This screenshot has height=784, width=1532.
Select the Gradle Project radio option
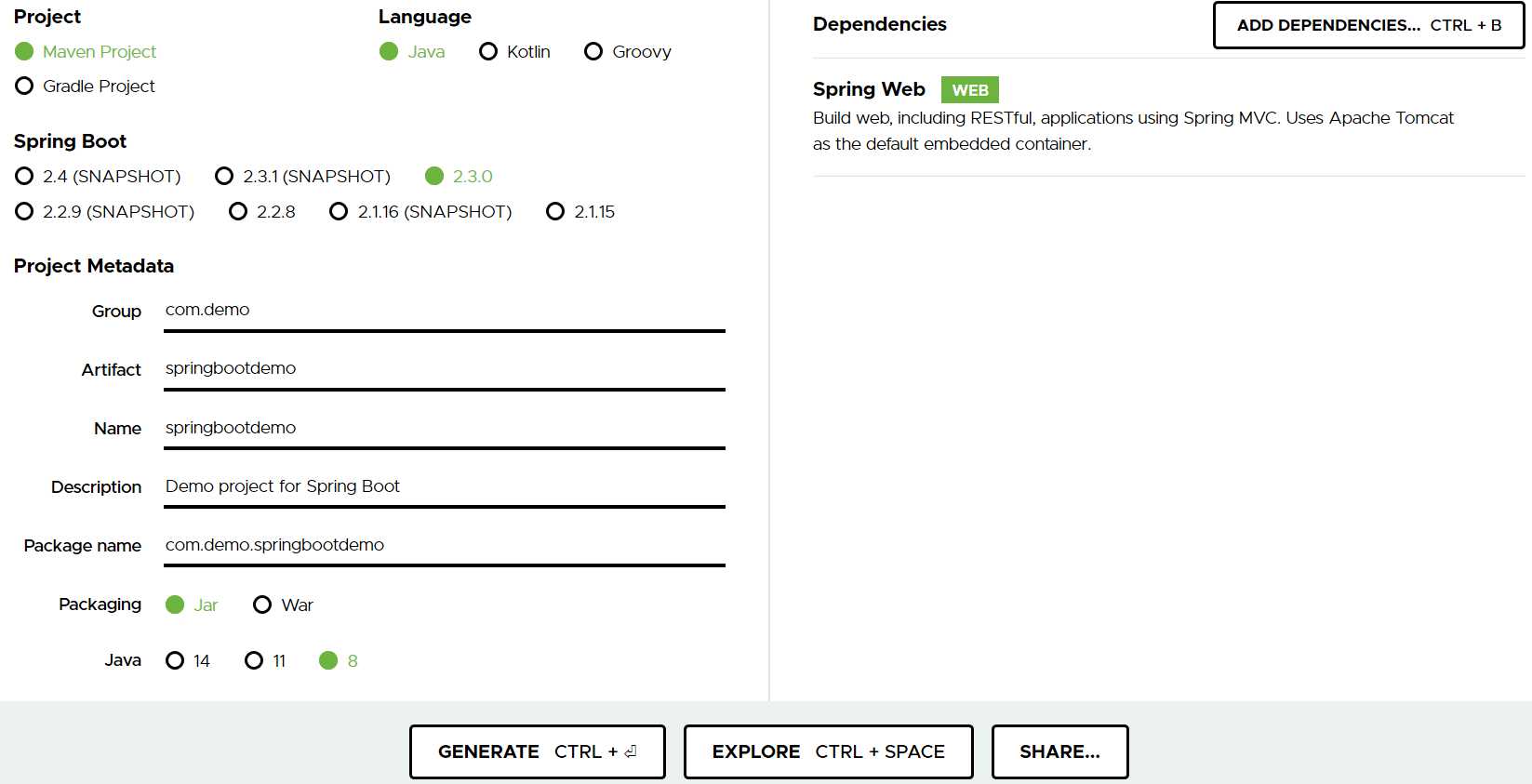pos(86,86)
